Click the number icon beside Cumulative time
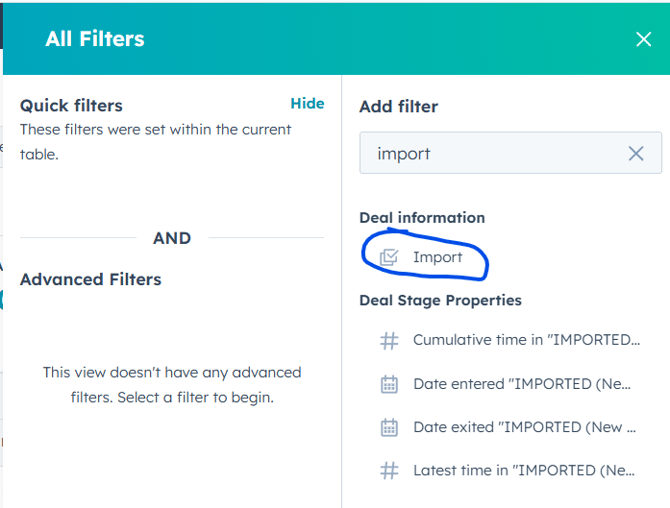This screenshot has width=670, height=508. point(389,340)
